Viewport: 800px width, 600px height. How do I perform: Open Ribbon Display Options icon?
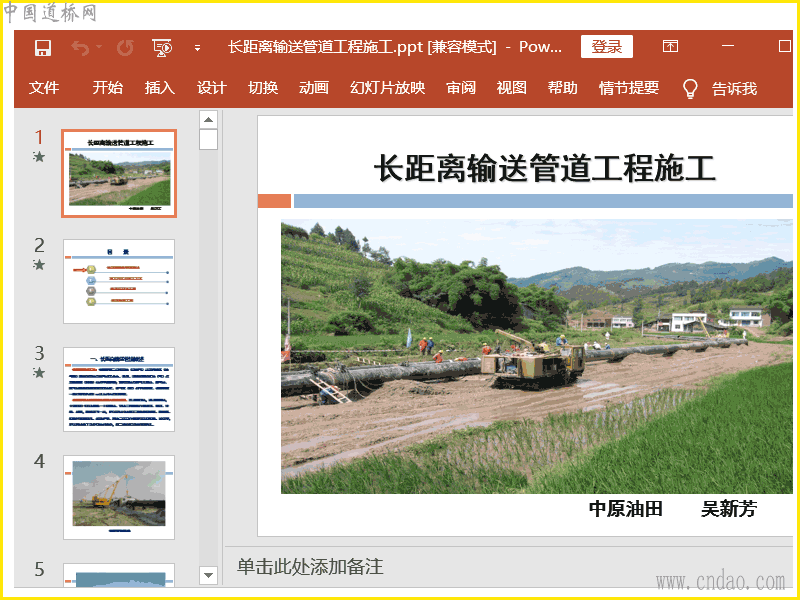(x=670, y=46)
